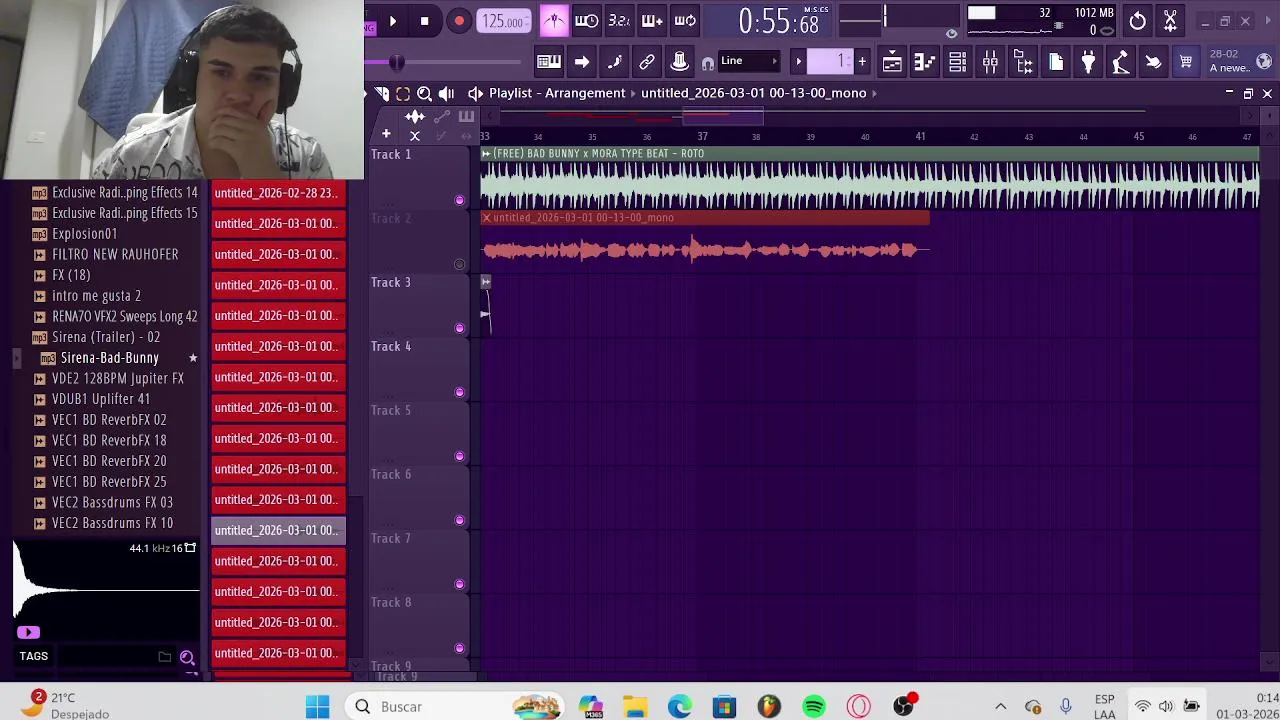
Task: Click the playlist zoom magnifier icon
Action: click(424, 93)
